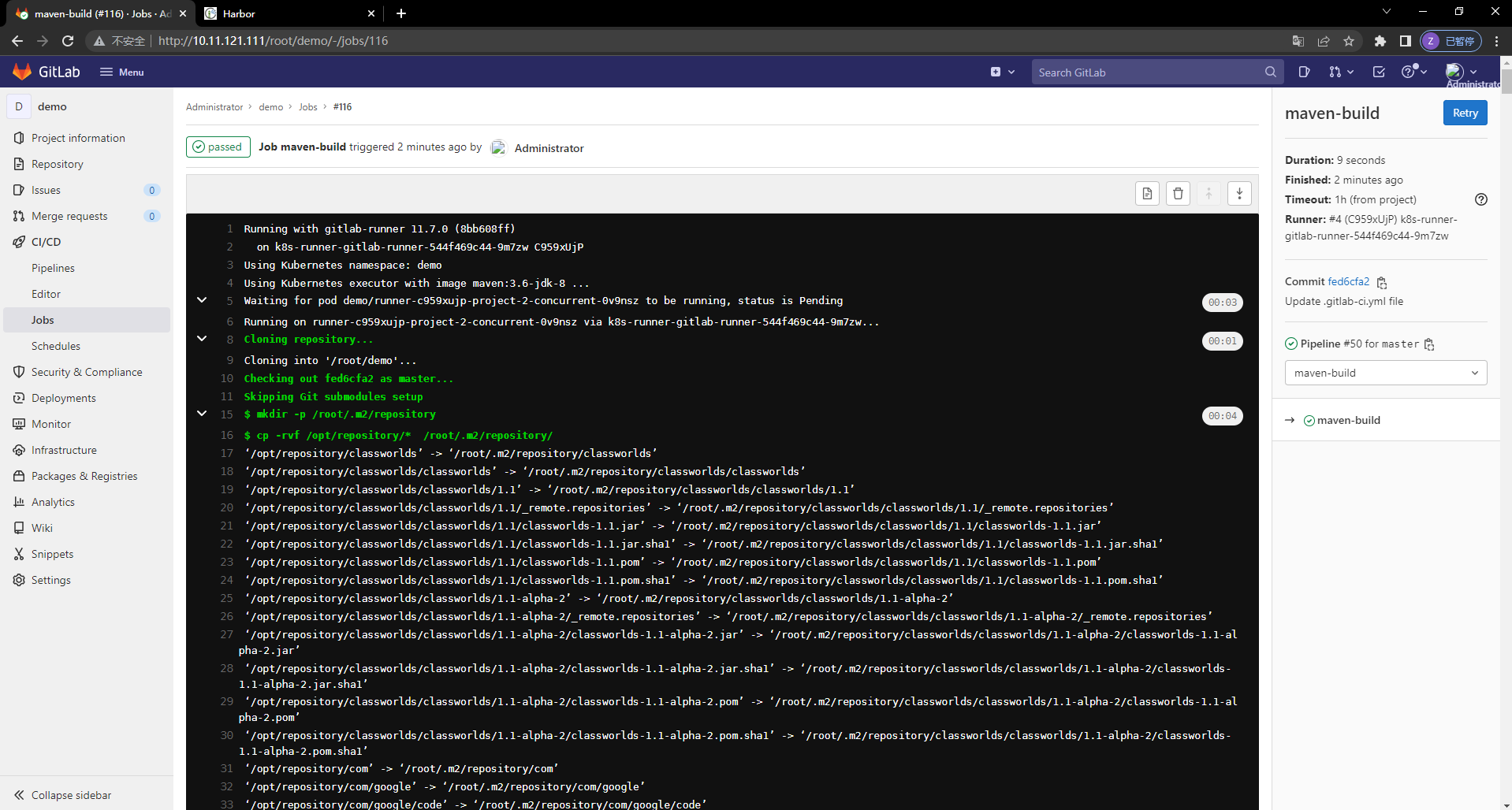Open a new browser tab
1512x810 pixels.
click(401, 13)
